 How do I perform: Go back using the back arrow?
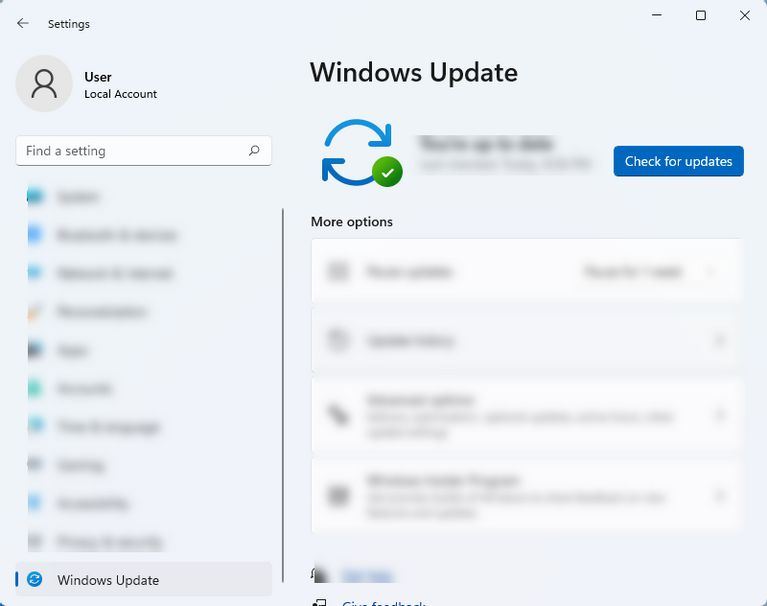coord(23,23)
